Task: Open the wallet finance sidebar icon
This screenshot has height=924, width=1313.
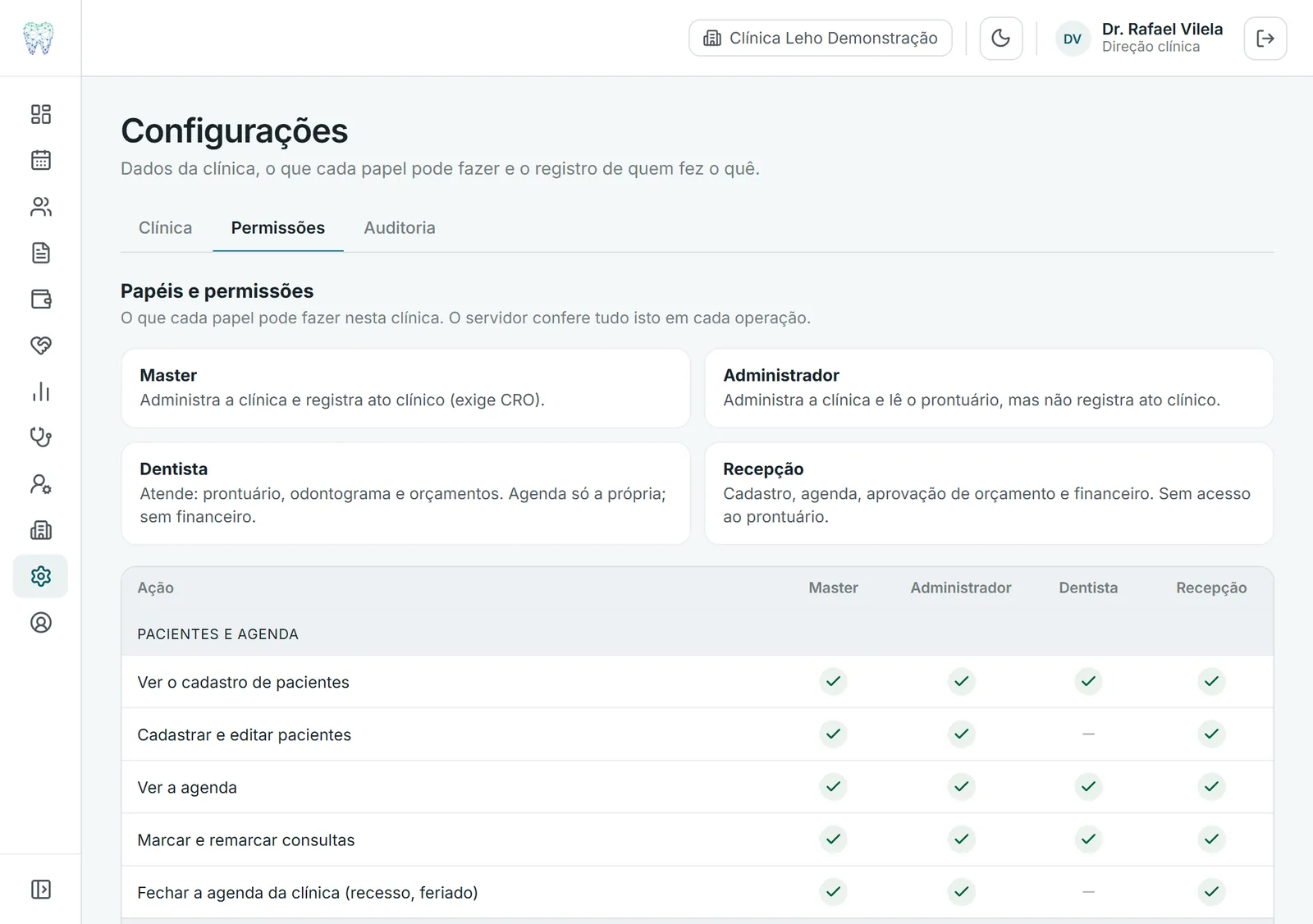Action: click(40, 299)
